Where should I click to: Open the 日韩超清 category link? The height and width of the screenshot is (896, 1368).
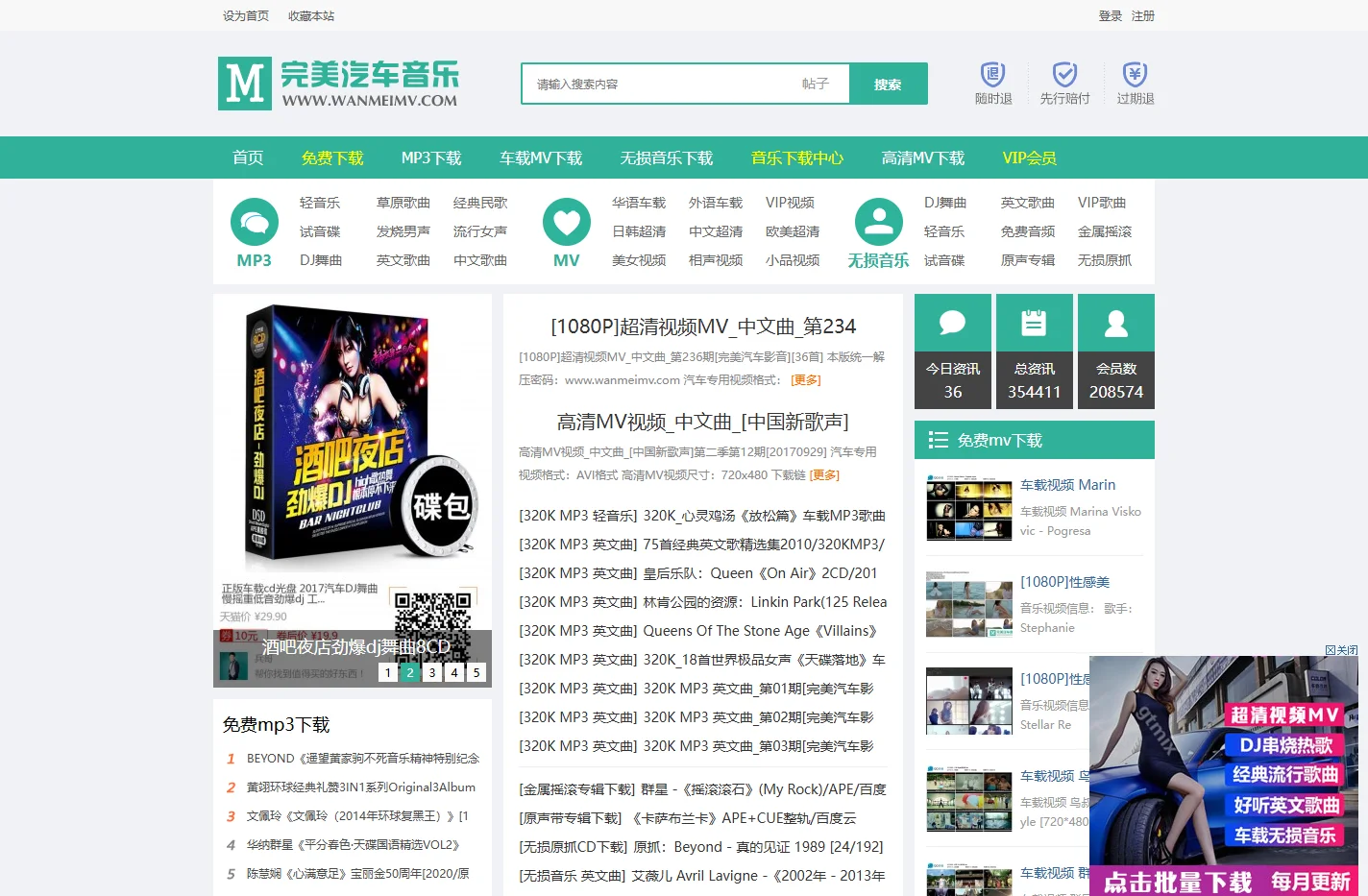coord(639,231)
